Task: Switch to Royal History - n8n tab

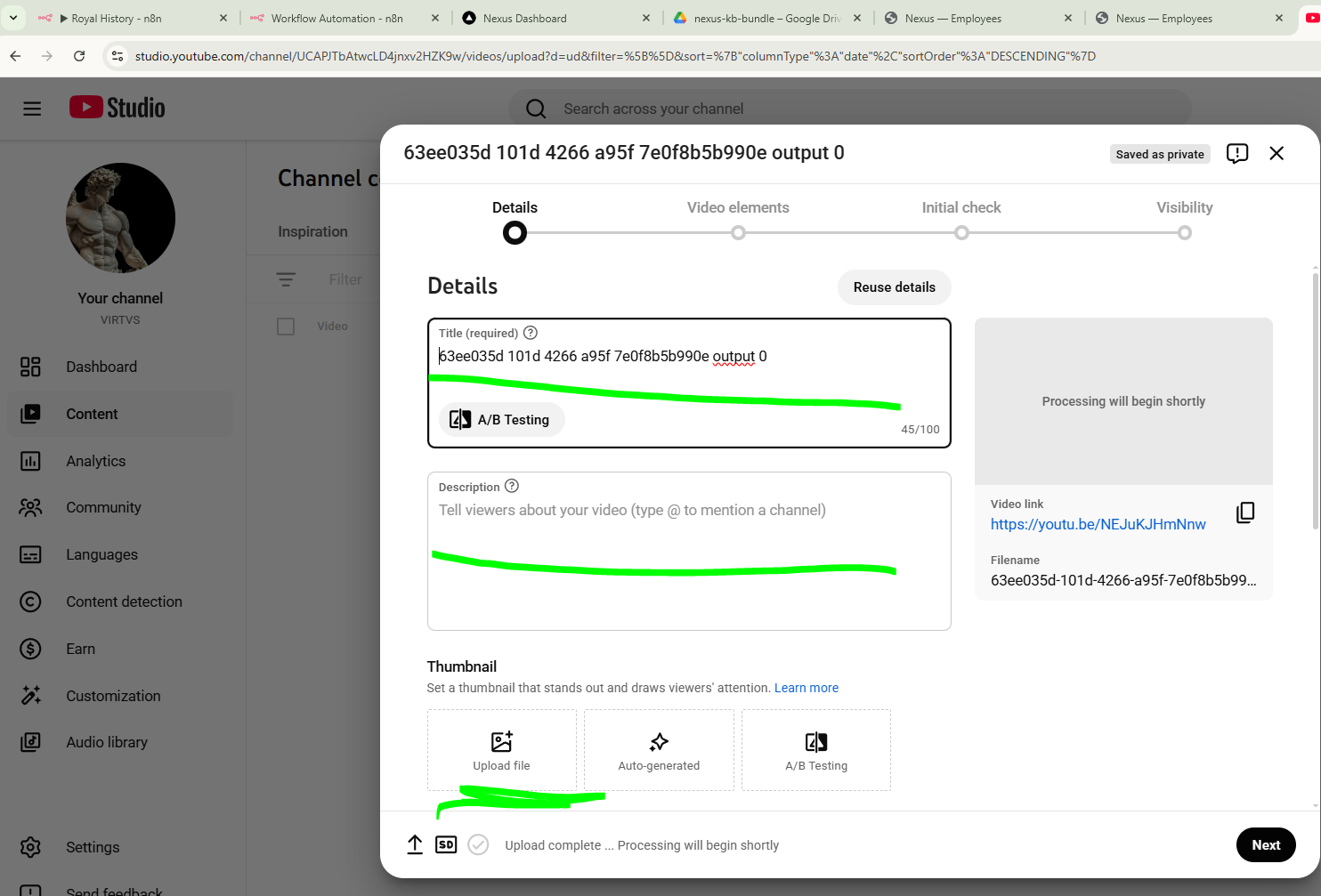Action: pyautogui.click(x=132, y=18)
